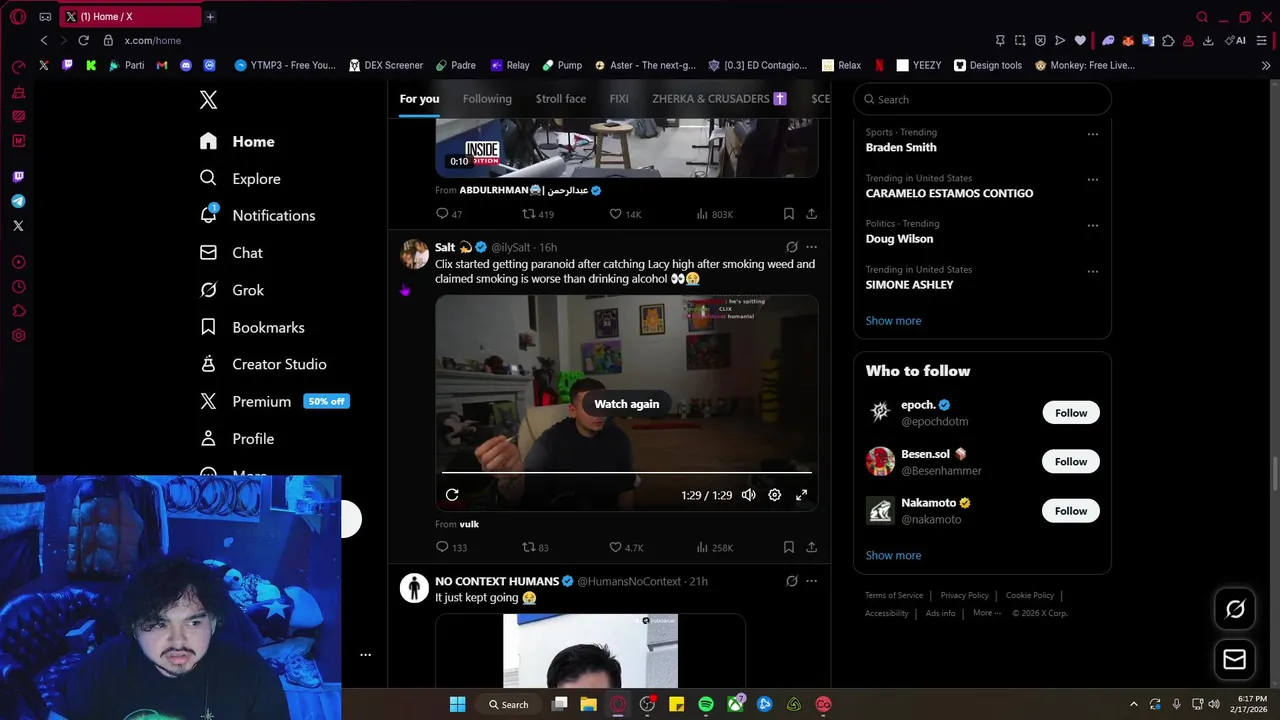Screen dimensions: 1280x720
Task: Open more options for Braden Smith trend
Action: [x=1092, y=134]
